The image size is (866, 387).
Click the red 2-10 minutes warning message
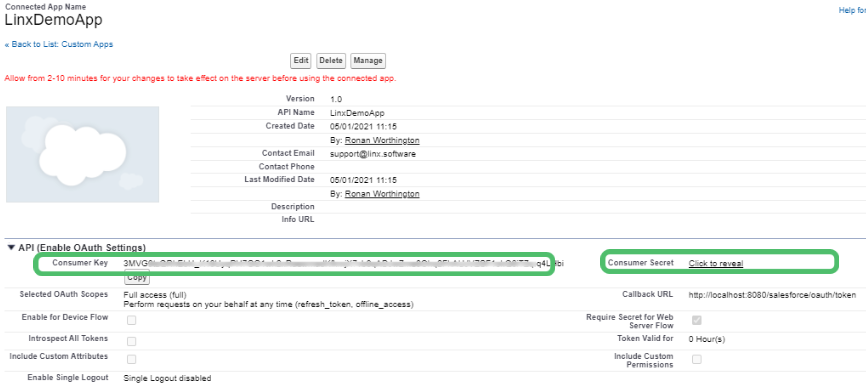pos(200,78)
